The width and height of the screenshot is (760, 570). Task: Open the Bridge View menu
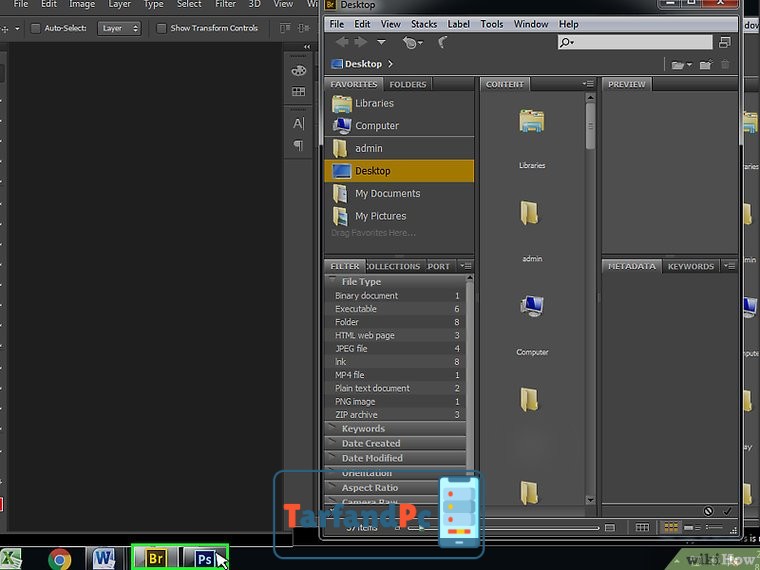[x=390, y=24]
